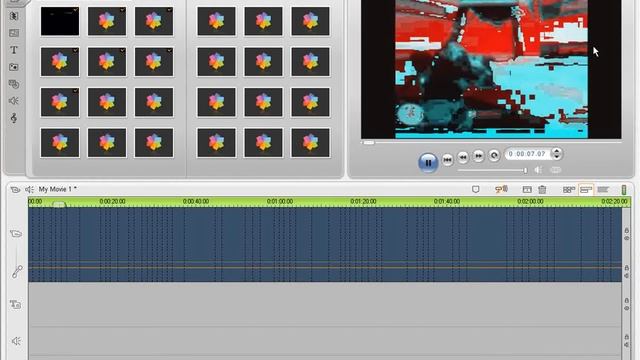The width and height of the screenshot is (640, 360).
Task: Lock the original audio track
Action: 627,268
